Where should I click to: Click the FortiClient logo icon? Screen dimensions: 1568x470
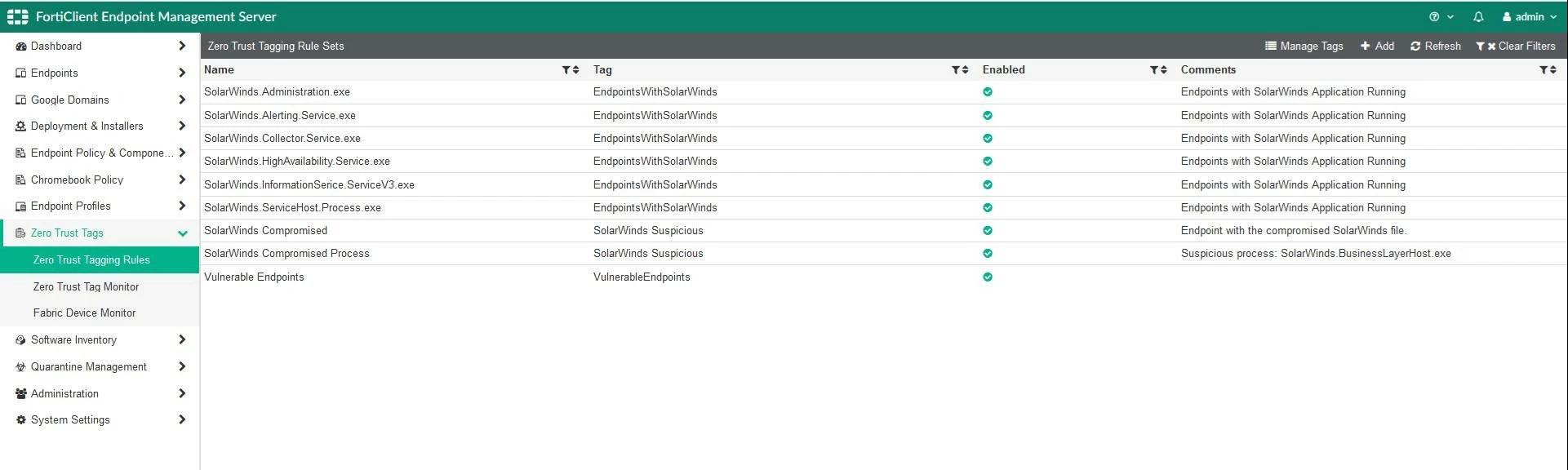pos(17,16)
